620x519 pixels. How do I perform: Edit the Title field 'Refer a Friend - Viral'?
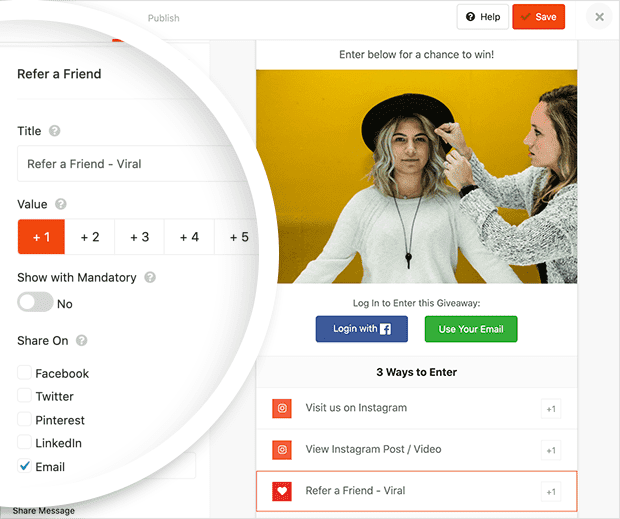point(134,164)
